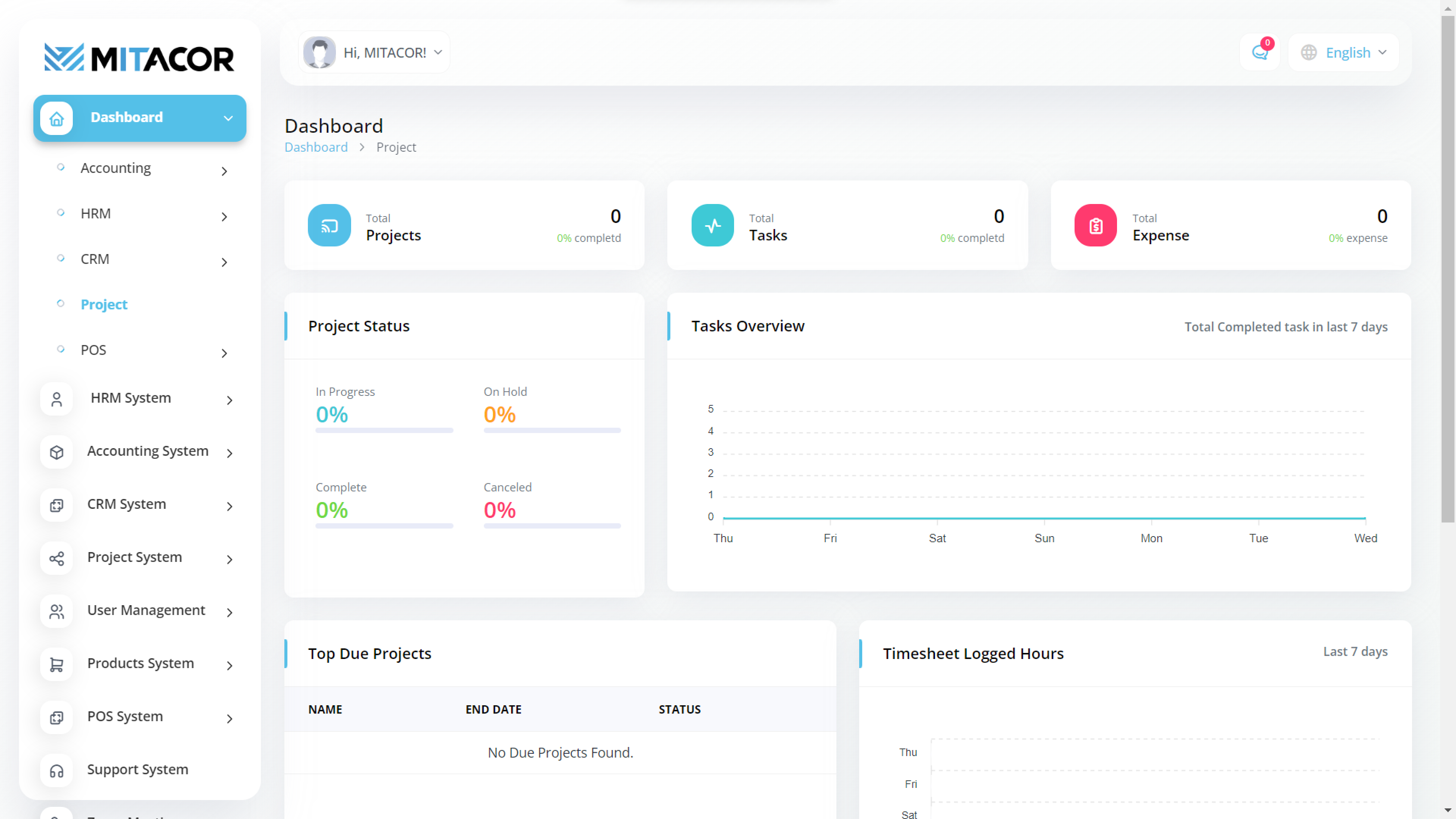The height and width of the screenshot is (819, 1456).
Task: Select Project in the dashboard submenu
Action: point(104,304)
